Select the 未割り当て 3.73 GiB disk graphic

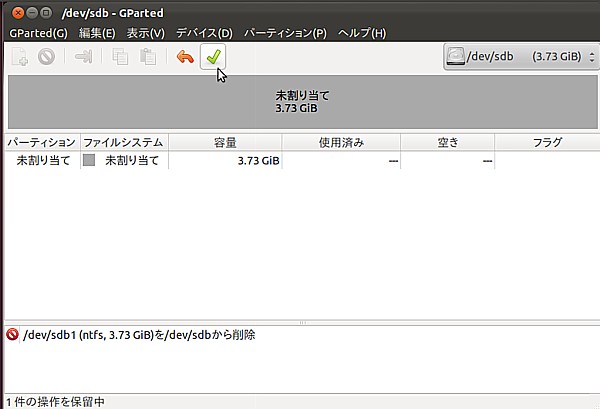[303, 102]
